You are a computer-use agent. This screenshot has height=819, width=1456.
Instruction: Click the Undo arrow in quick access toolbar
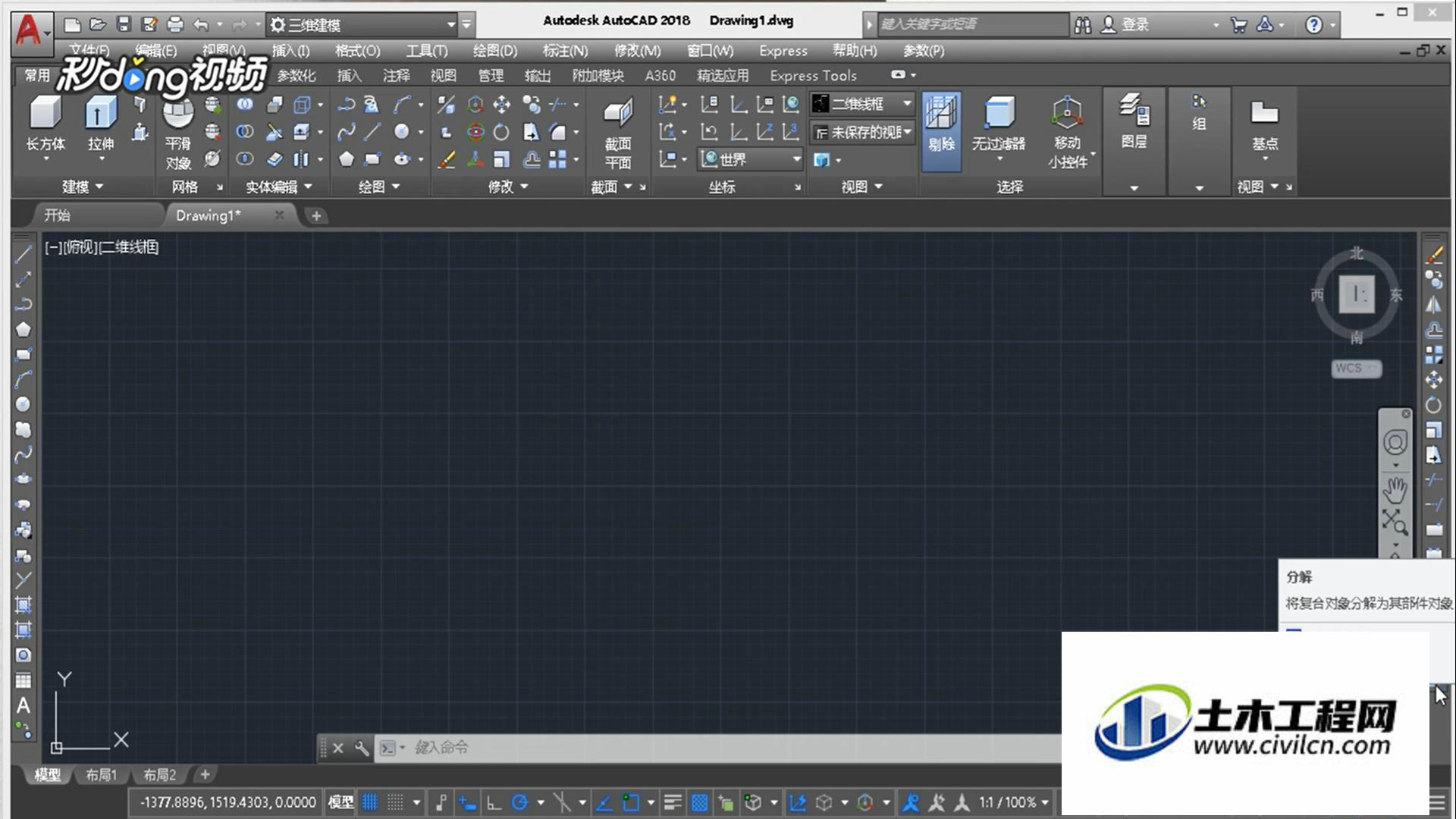click(x=201, y=24)
